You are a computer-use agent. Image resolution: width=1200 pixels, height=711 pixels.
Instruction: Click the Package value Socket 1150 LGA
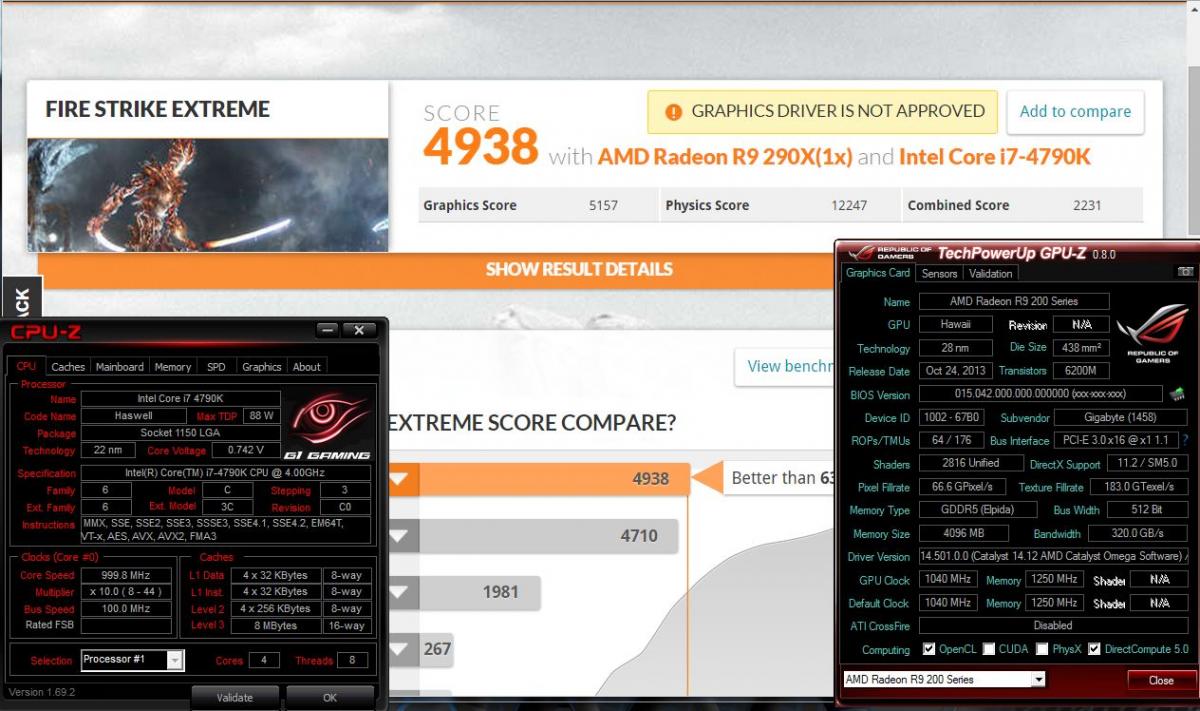[x=180, y=434]
